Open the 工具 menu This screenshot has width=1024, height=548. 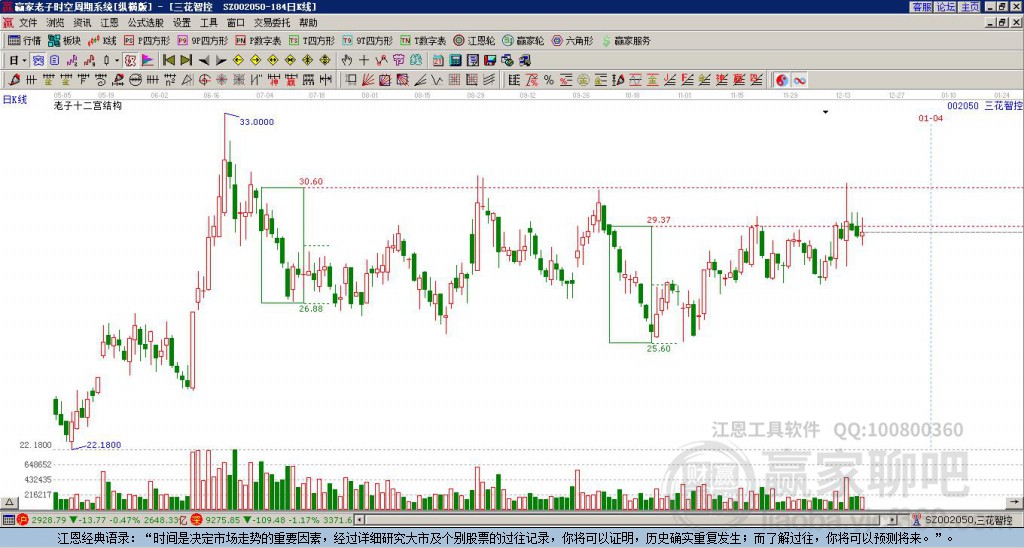point(208,23)
